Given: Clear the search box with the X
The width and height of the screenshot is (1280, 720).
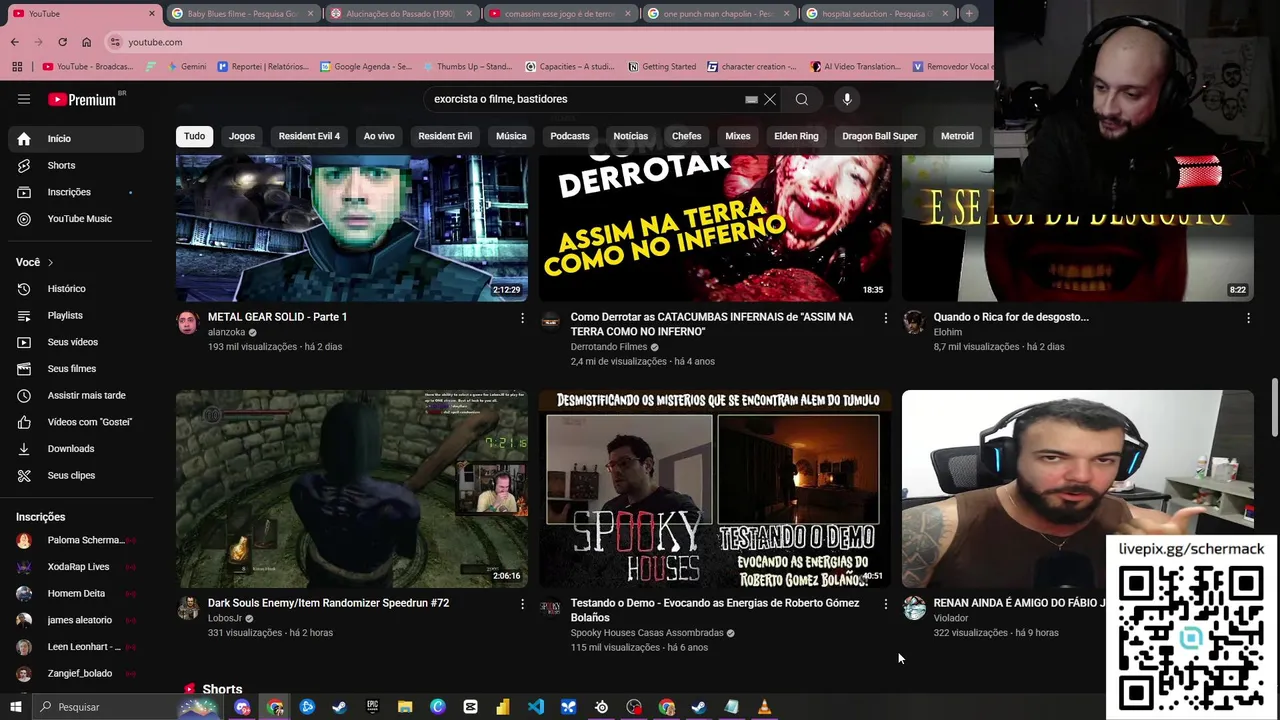Looking at the screenshot, I should coord(770,99).
